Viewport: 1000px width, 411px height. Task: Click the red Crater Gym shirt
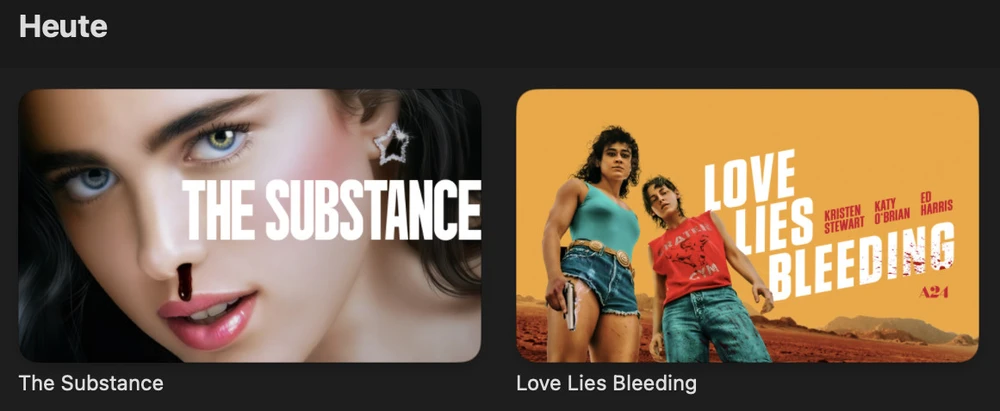click(x=684, y=258)
